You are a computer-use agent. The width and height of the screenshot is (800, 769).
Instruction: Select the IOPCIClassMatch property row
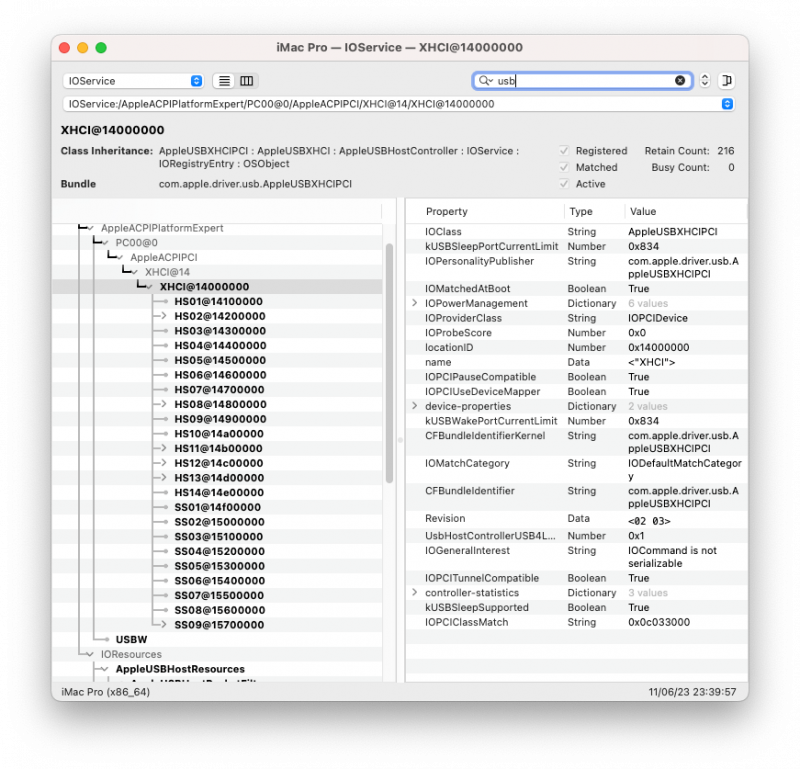577,623
